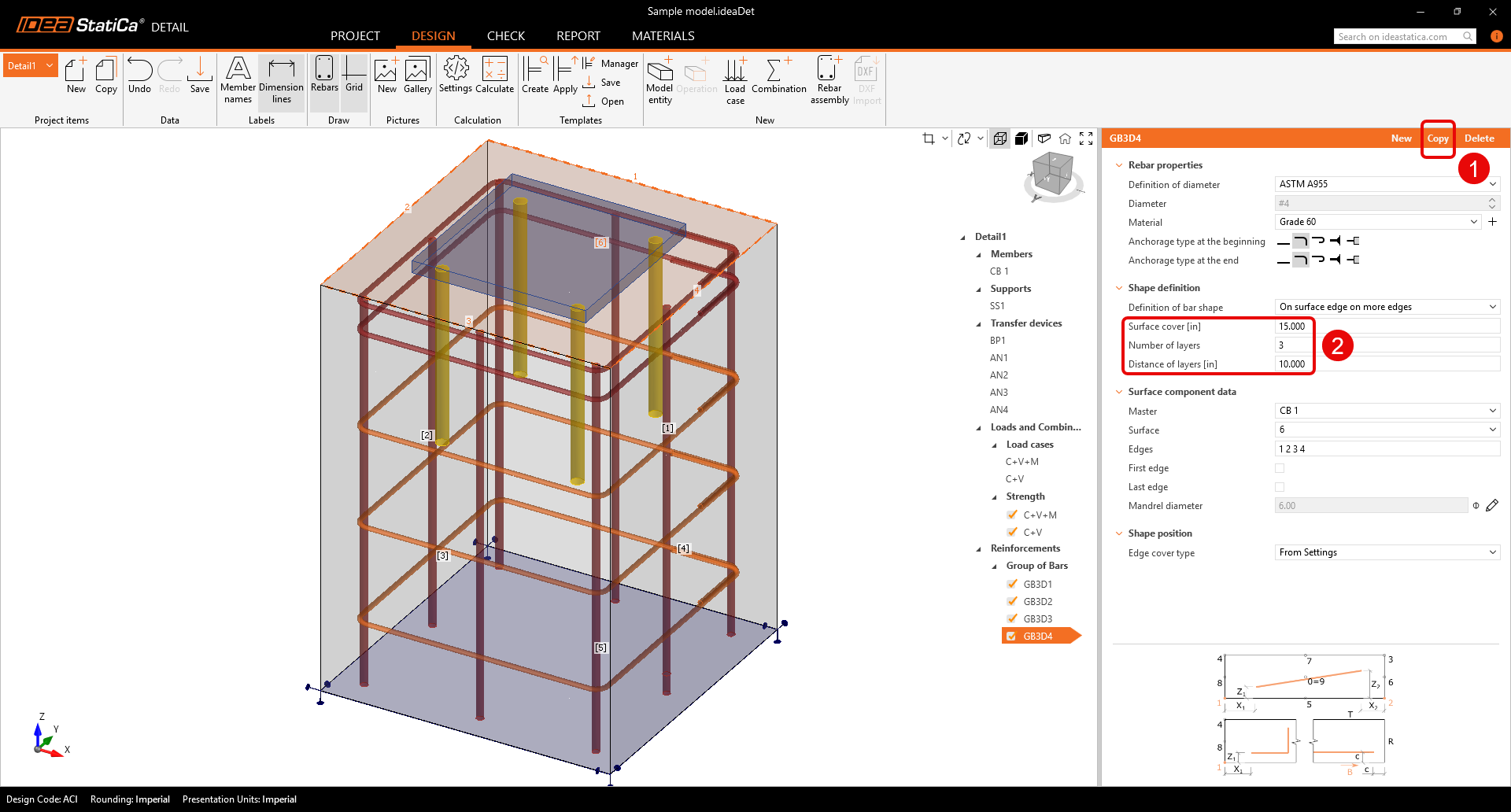Click the Calculate icon
This screenshot has width=1511, height=812.
coord(494,75)
